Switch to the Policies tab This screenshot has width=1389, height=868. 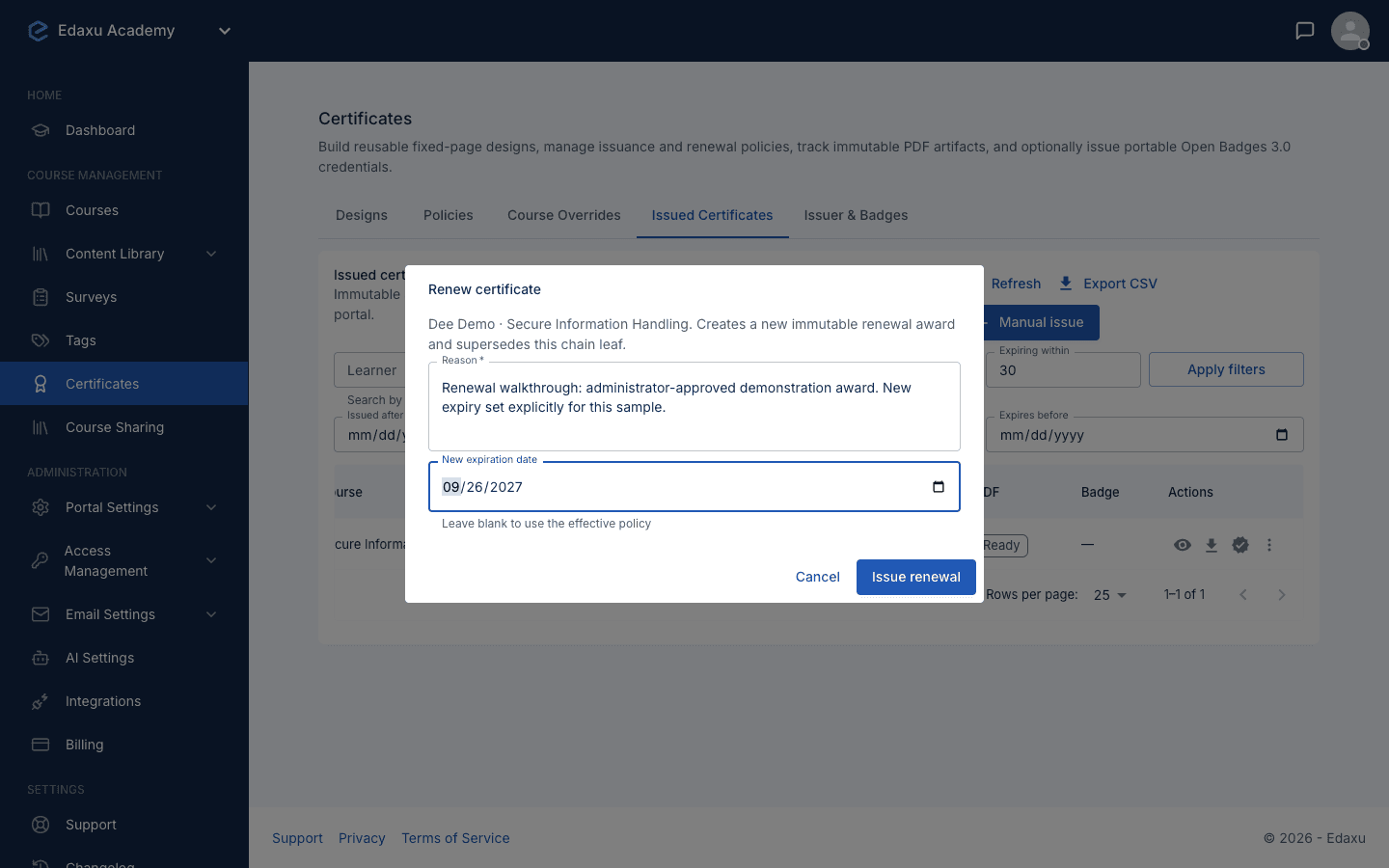(449, 215)
